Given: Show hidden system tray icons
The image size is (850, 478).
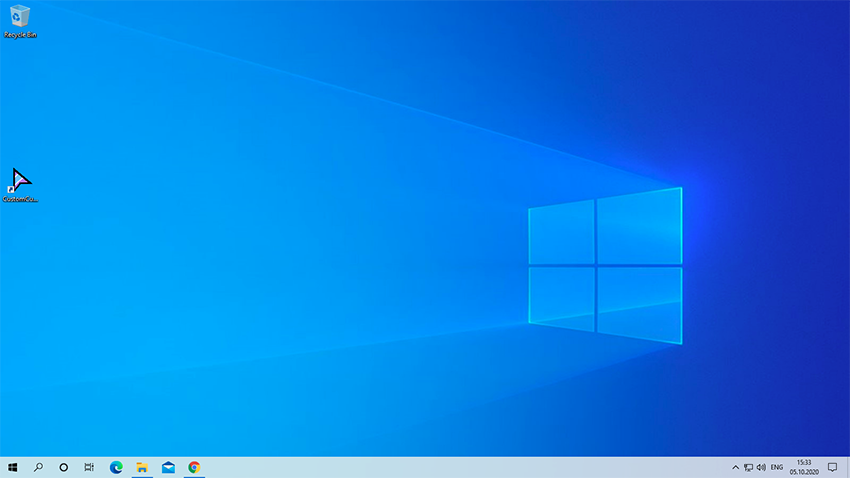Looking at the screenshot, I should pyautogui.click(x=735, y=467).
